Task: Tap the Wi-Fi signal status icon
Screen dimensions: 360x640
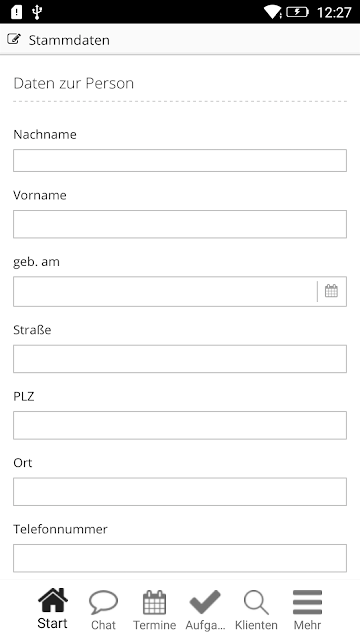Action: (272, 12)
